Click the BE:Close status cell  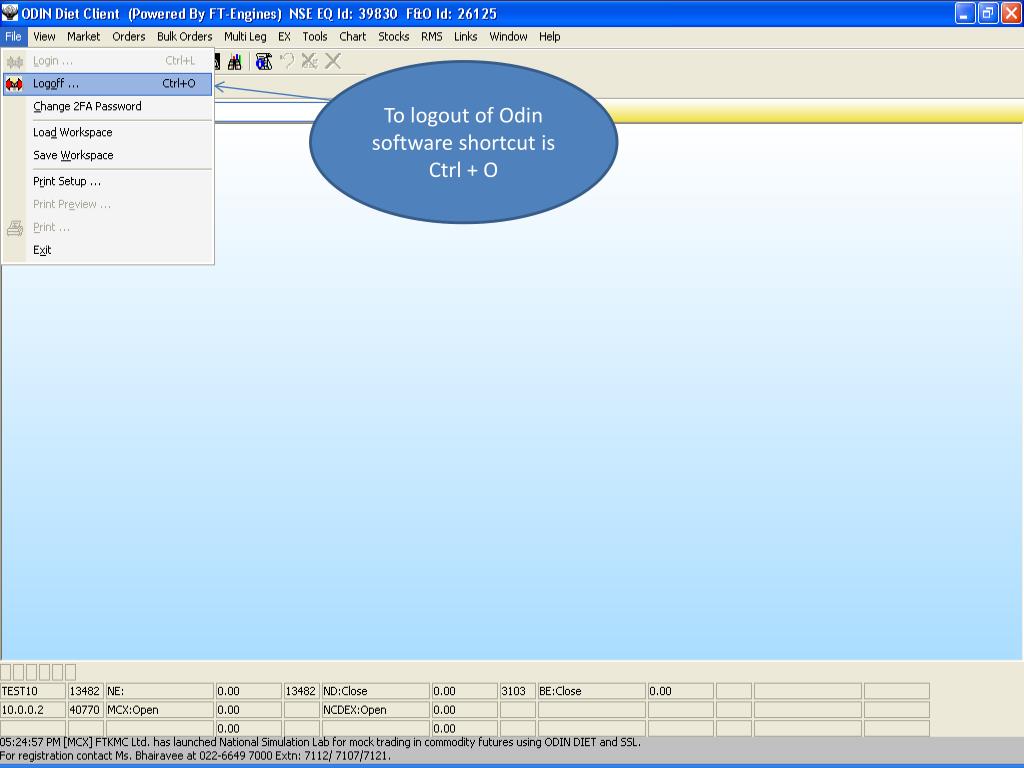tap(591, 691)
